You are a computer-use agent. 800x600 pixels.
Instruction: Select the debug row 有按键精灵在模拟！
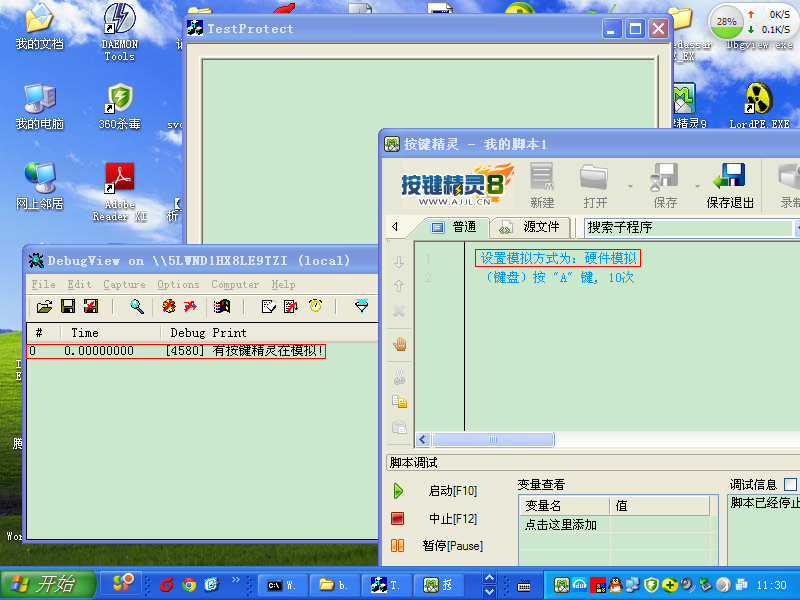176,351
